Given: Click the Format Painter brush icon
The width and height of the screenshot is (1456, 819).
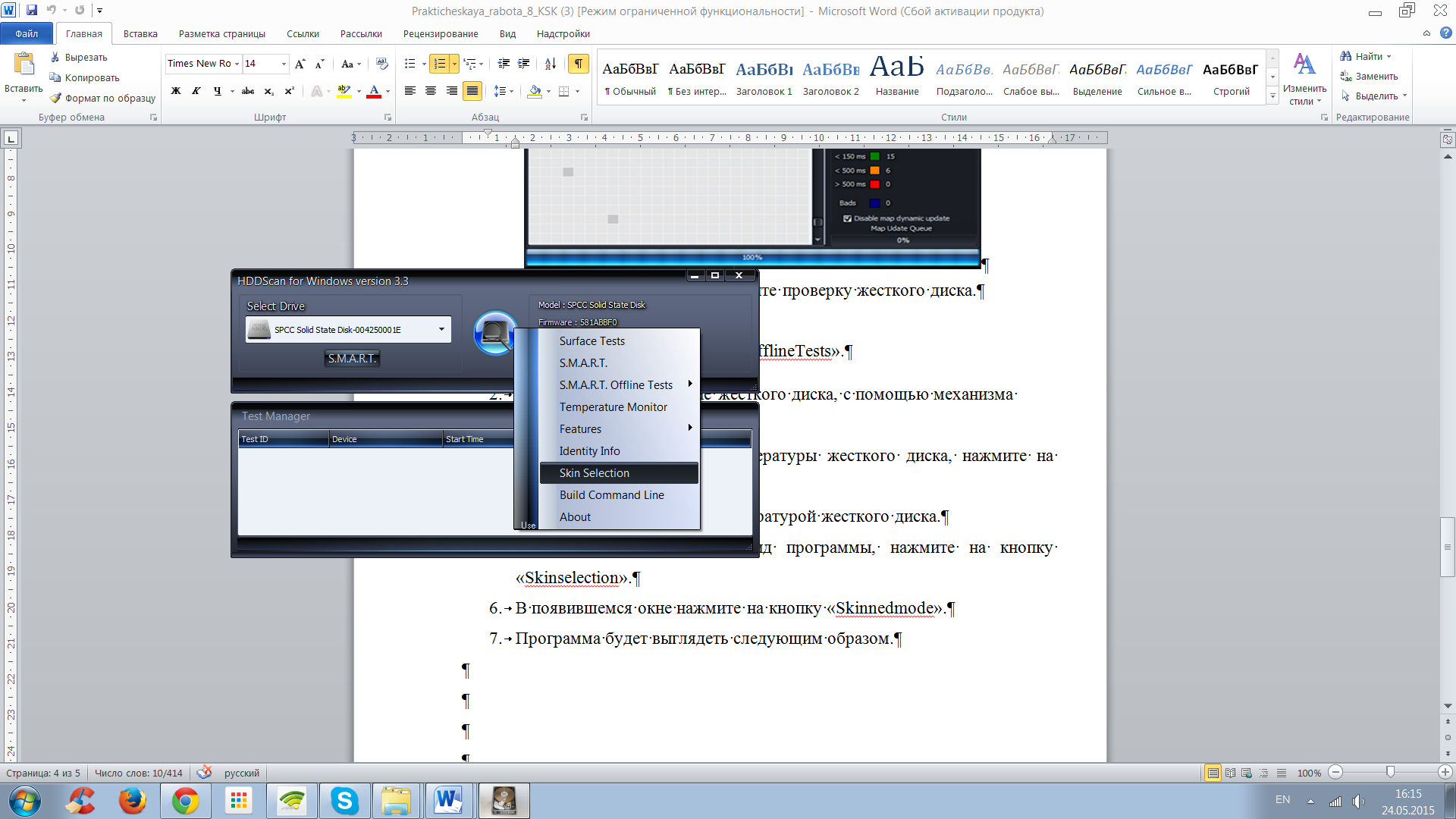Looking at the screenshot, I should coord(55,98).
